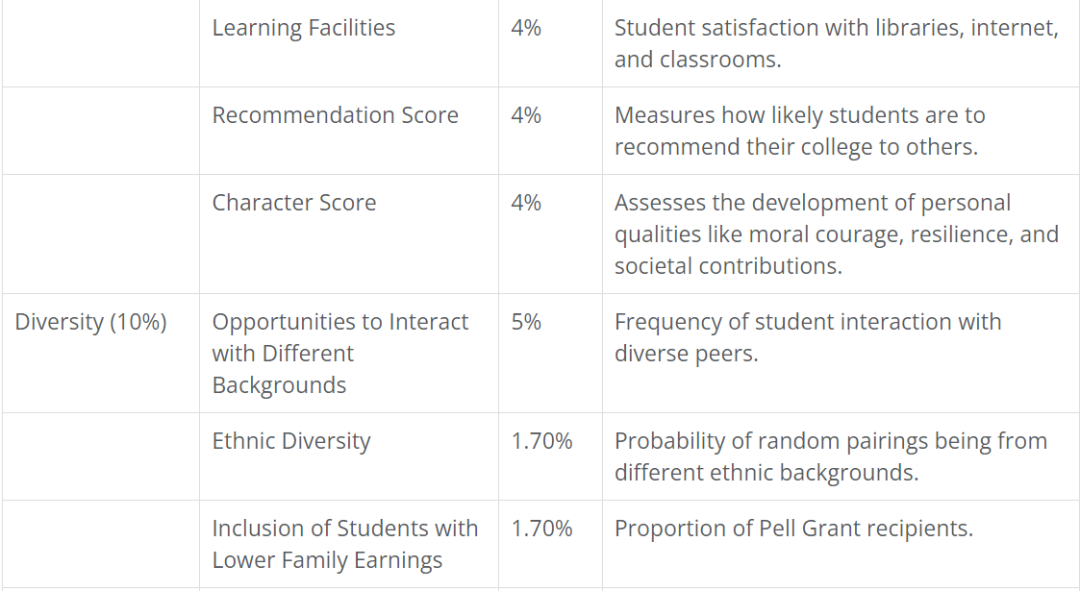Image resolution: width=1080 pixels, height=591 pixels.
Task: Click 'Opportunities to Interact with Different Backgrounds' cell
Action: 340,353
